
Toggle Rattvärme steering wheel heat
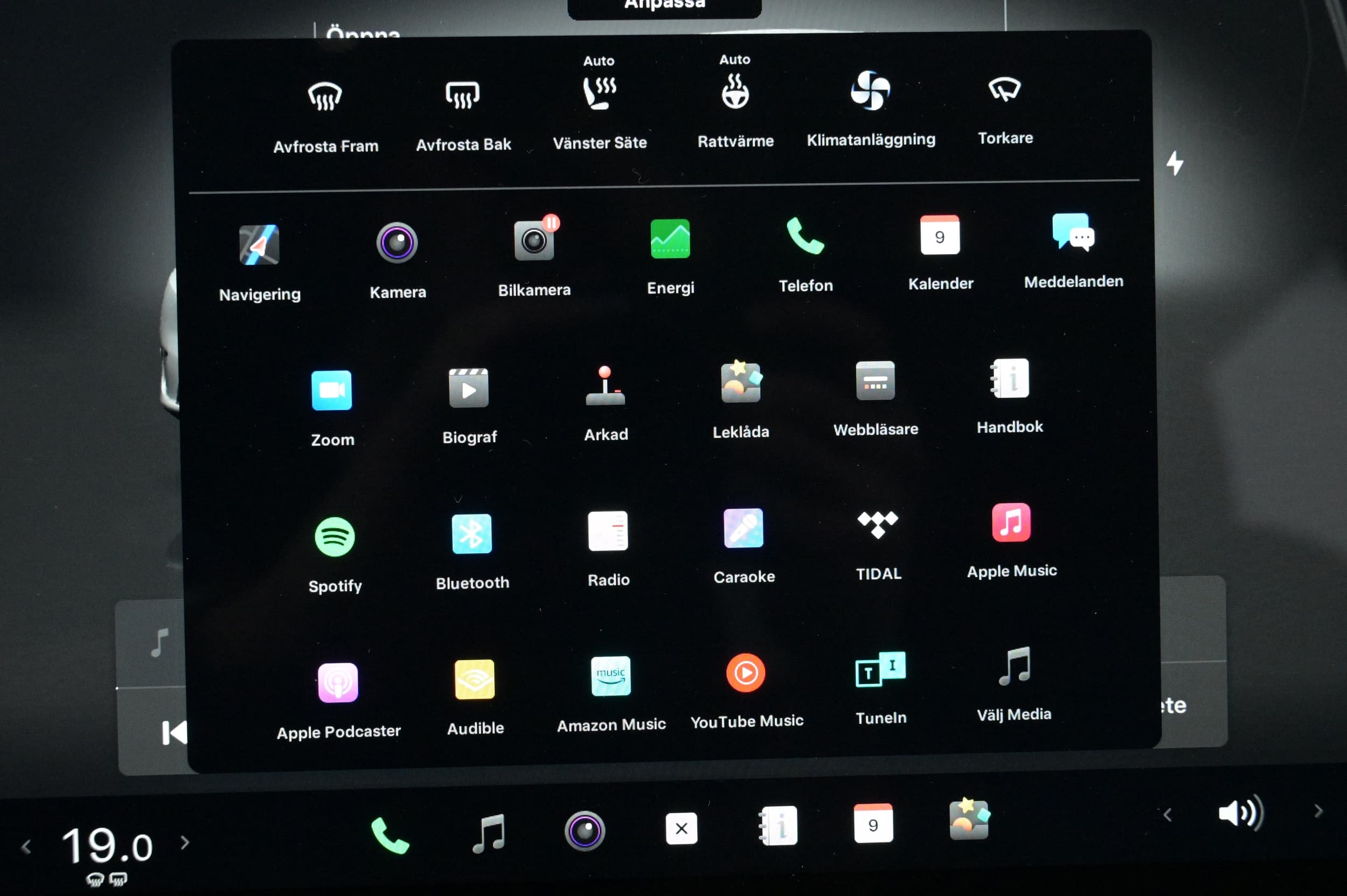pos(735,92)
